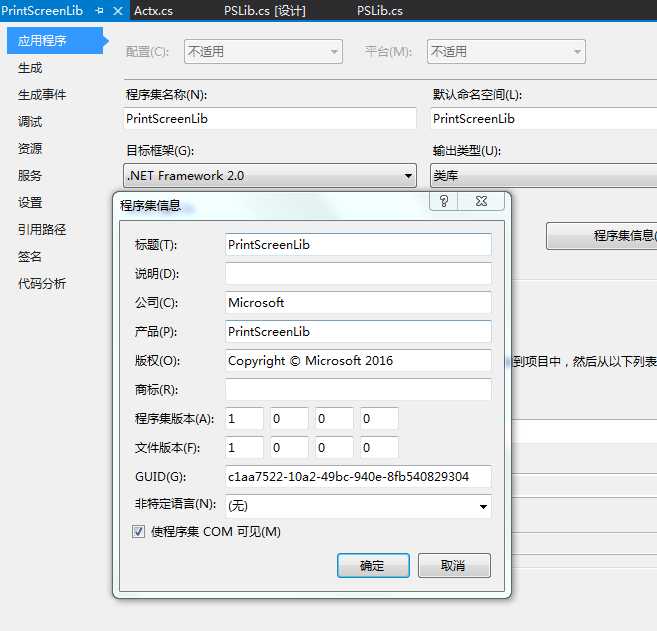Expand the 平台 dropdown
This screenshot has height=631, width=657.
coord(506,52)
